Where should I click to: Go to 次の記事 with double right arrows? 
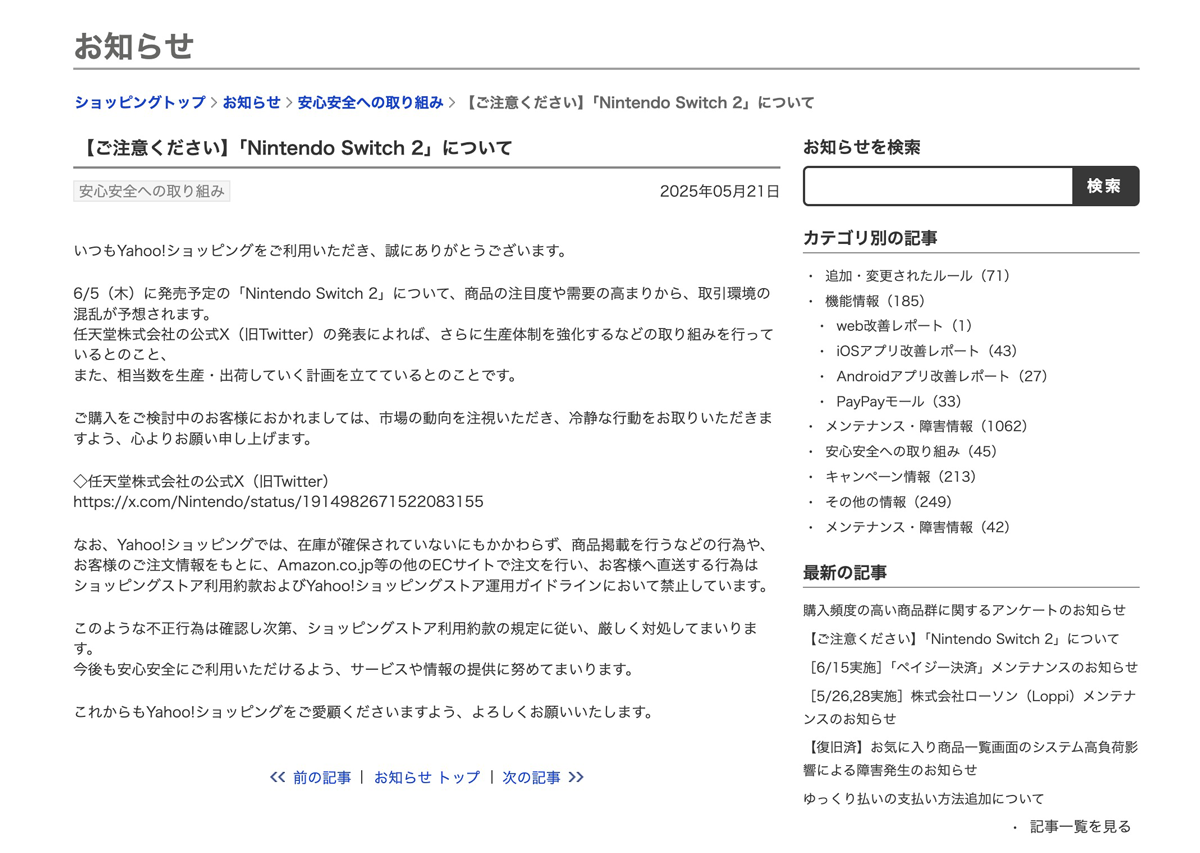pyautogui.click(x=543, y=777)
